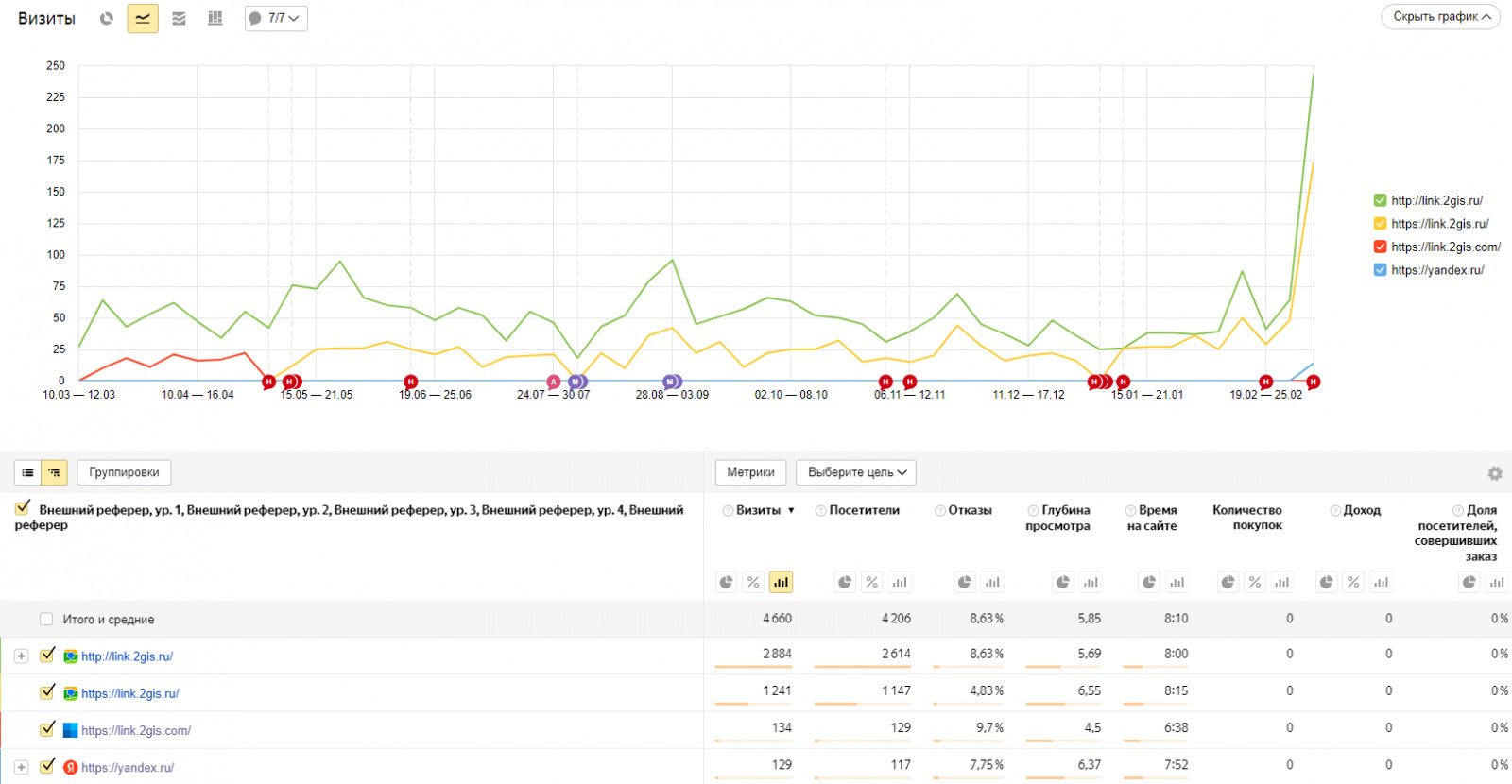Select the column chart view icon
The height and width of the screenshot is (784, 1512).
coord(215,18)
